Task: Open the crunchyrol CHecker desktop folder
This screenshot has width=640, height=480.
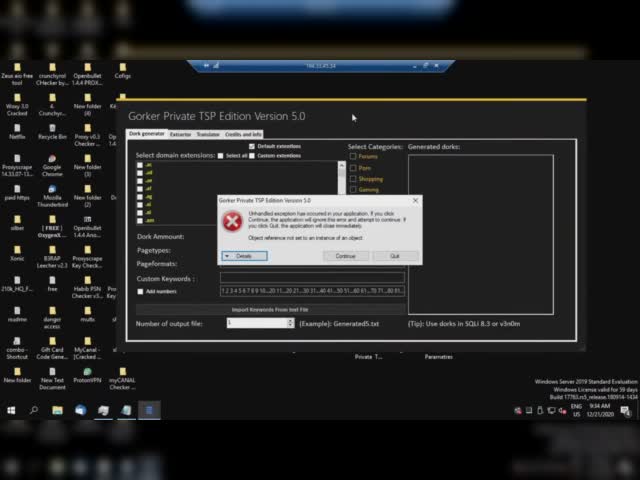Action: [x=52, y=74]
